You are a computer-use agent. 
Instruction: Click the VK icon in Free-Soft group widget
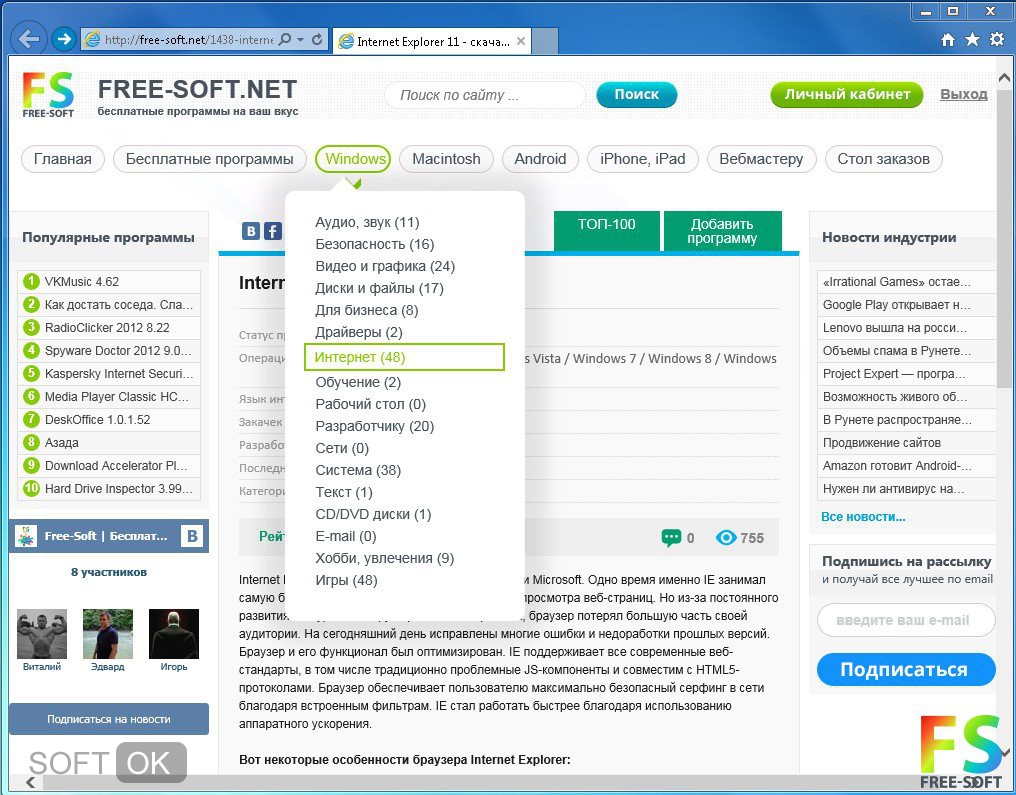click(x=192, y=536)
